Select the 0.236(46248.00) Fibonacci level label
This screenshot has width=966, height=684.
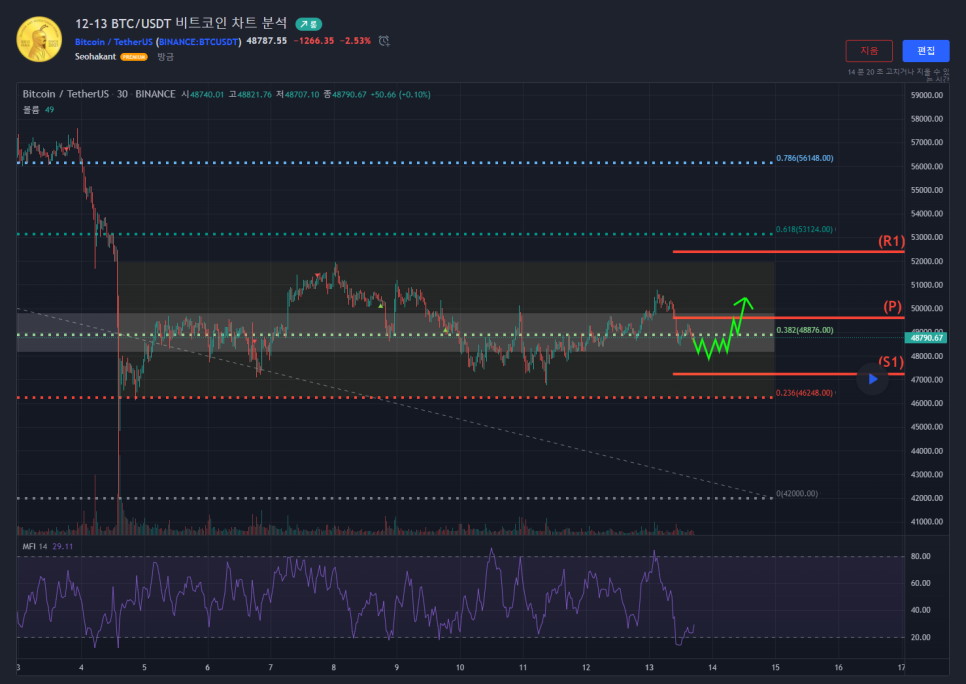click(x=805, y=393)
